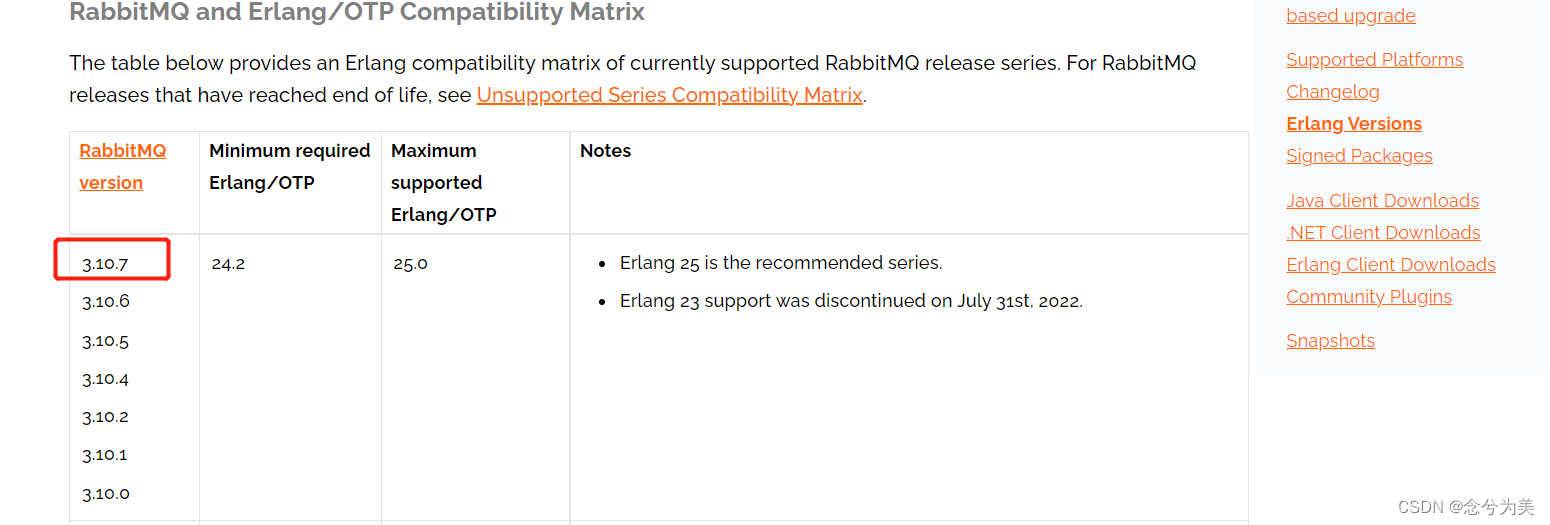The height and width of the screenshot is (525, 1550).
Task: Go to .NET Client Downloads
Action: tap(1383, 233)
